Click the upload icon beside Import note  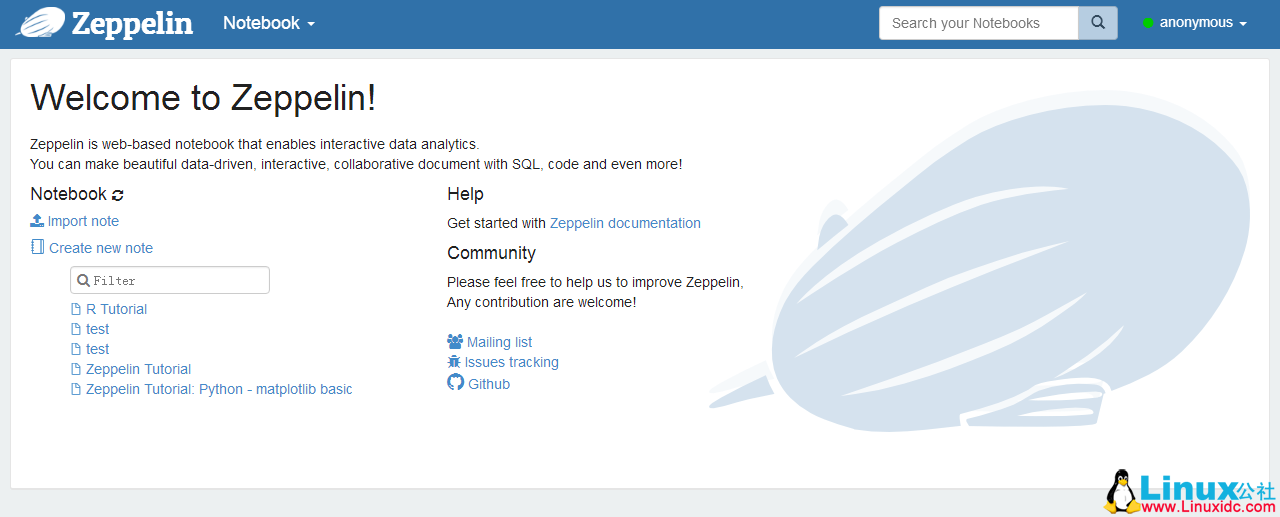point(37,221)
